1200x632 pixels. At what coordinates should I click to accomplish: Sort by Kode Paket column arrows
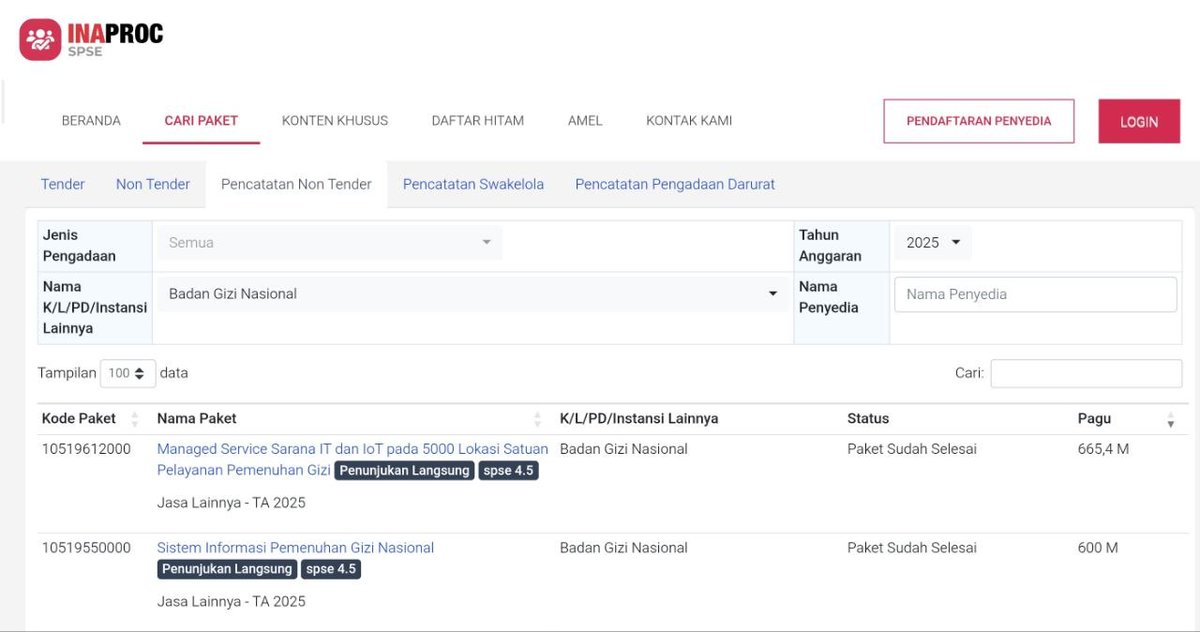(135, 419)
